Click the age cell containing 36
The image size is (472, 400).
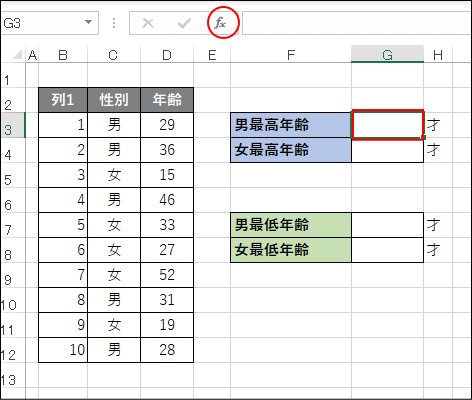(x=167, y=150)
